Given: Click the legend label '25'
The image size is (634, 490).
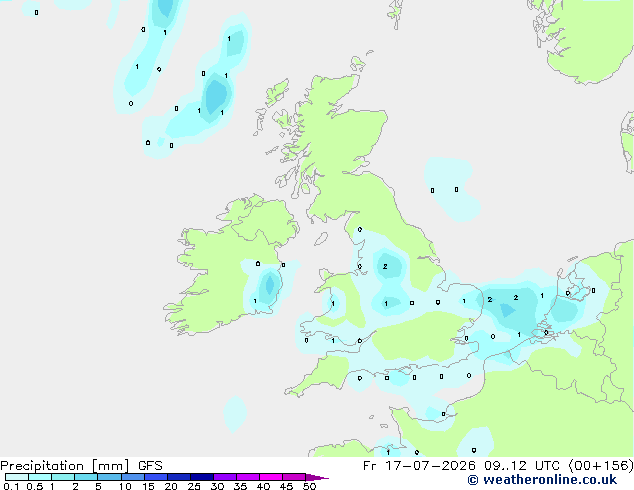Looking at the screenshot, I should pyautogui.click(x=194, y=486).
